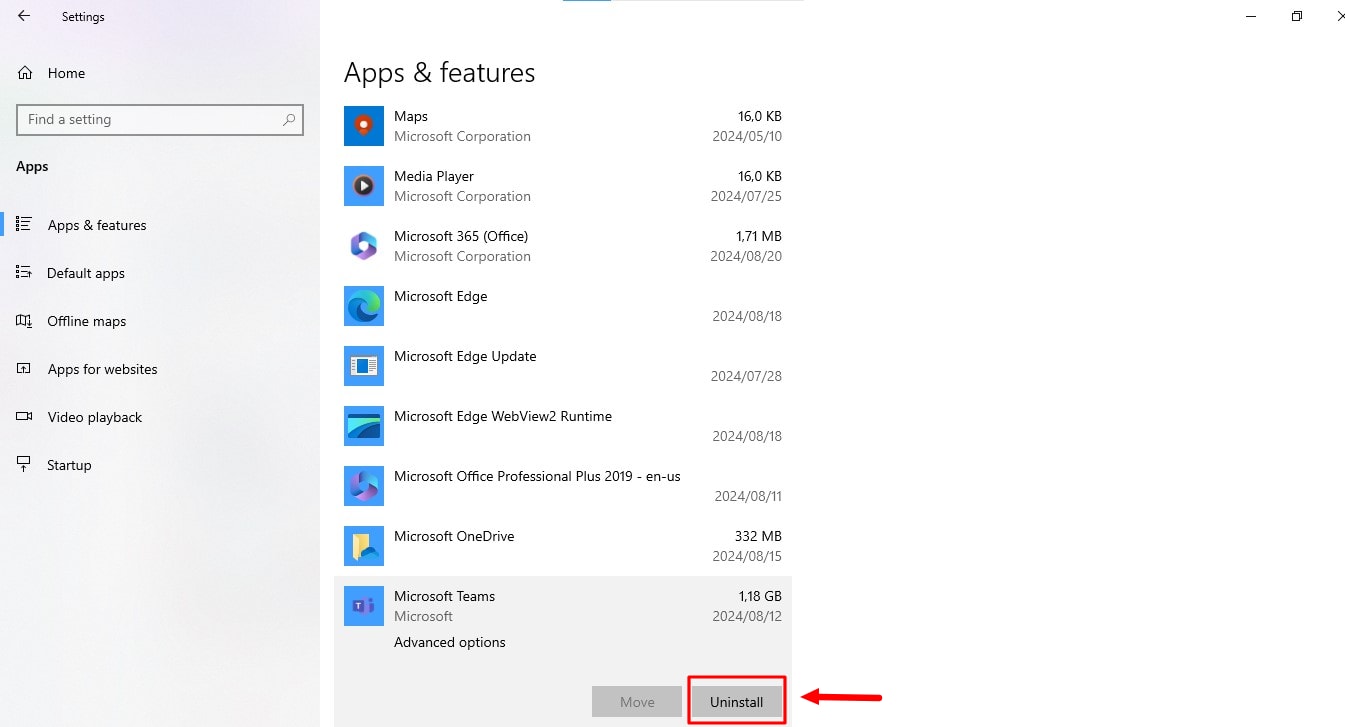
Task: Select Media Player in the app list
Action: [563, 186]
